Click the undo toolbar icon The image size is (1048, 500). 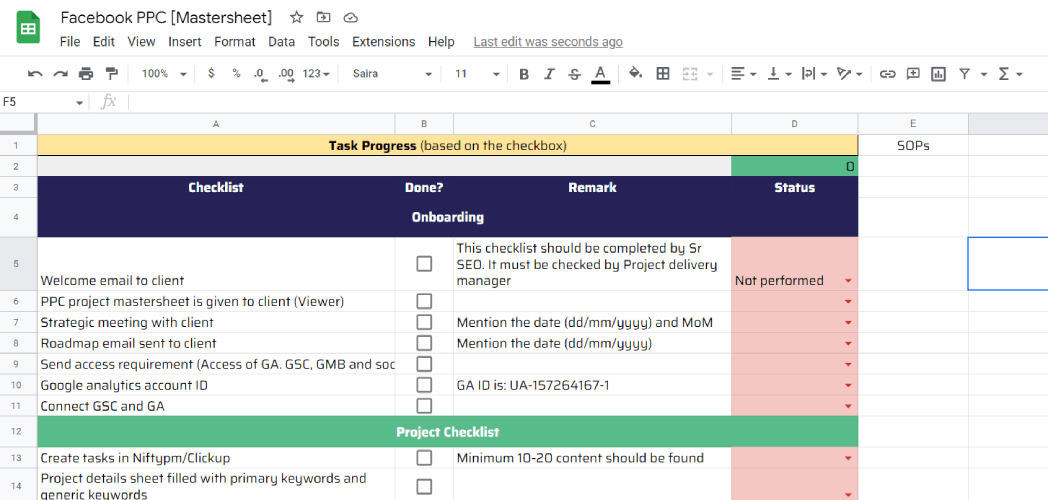click(35, 74)
